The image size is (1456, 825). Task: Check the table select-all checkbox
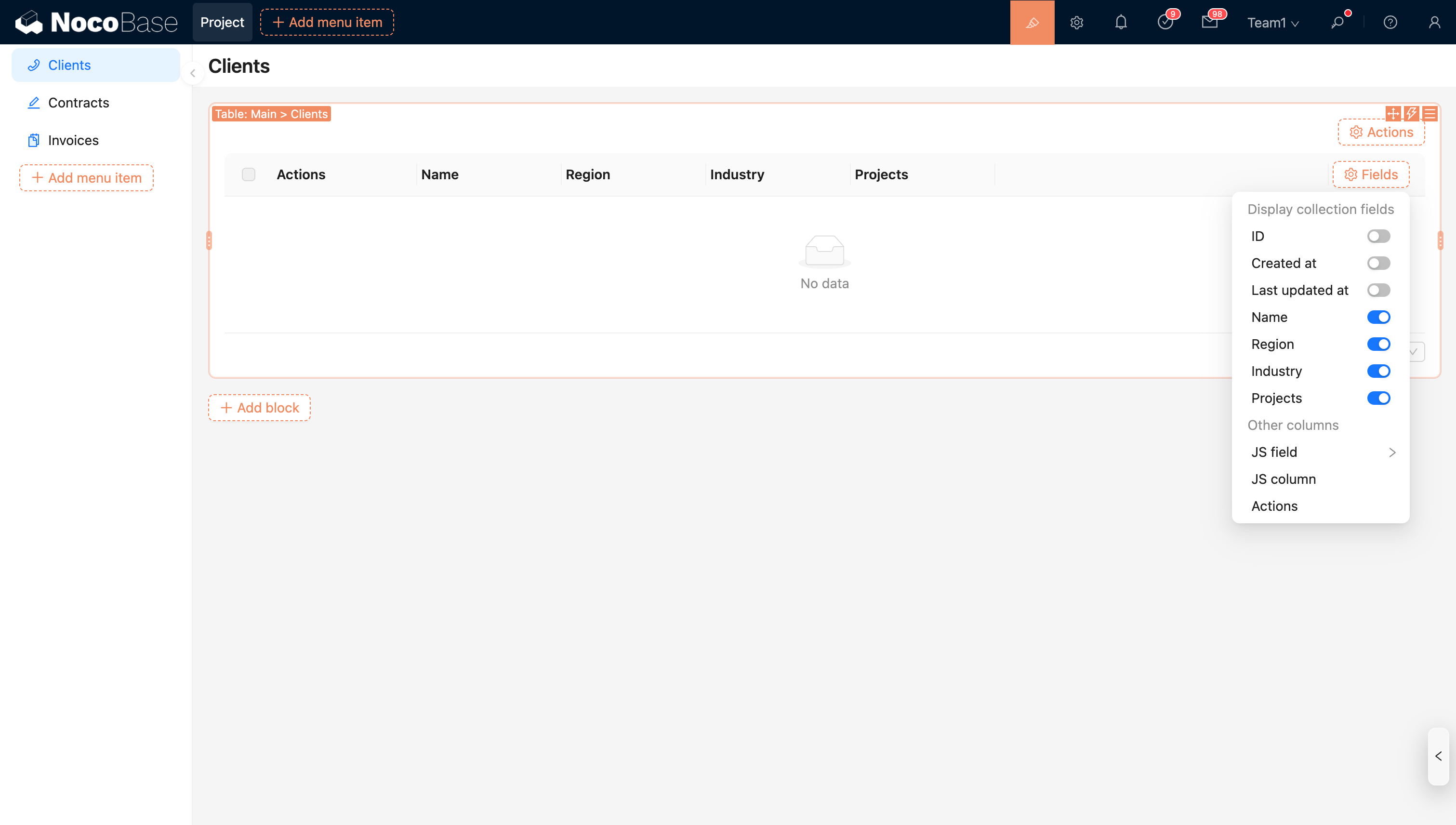click(248, 174)
